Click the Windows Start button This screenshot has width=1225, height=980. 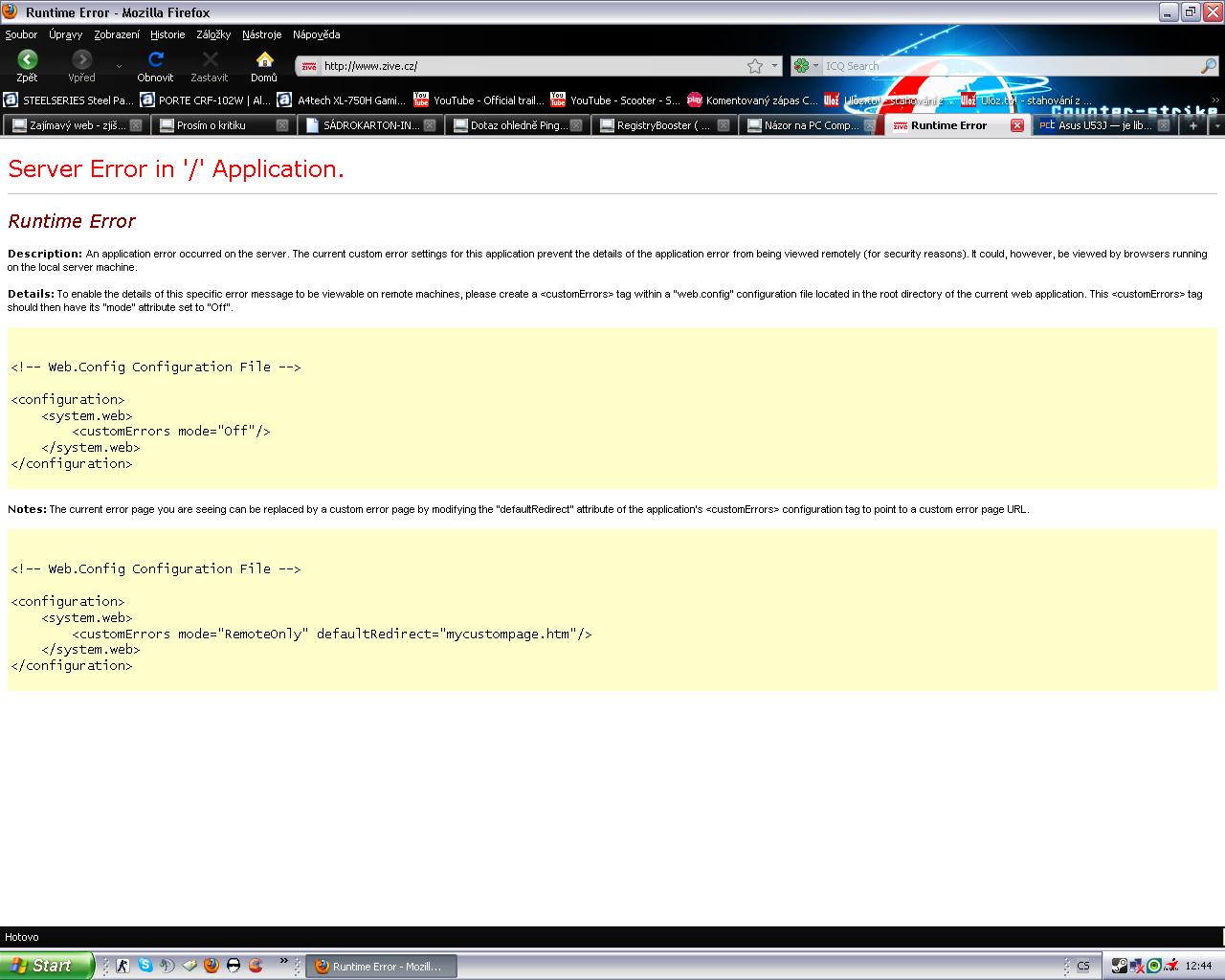point(46,966)
